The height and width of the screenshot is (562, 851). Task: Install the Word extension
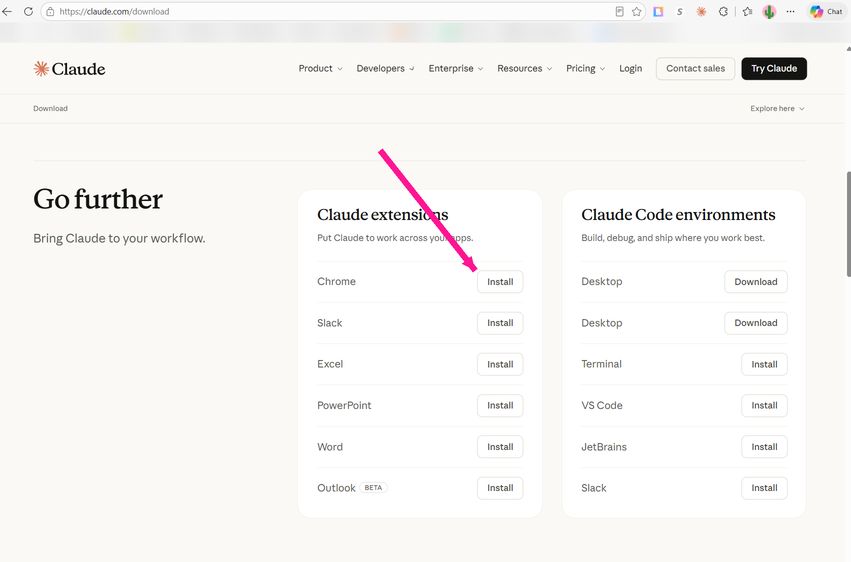click(500, 446)
